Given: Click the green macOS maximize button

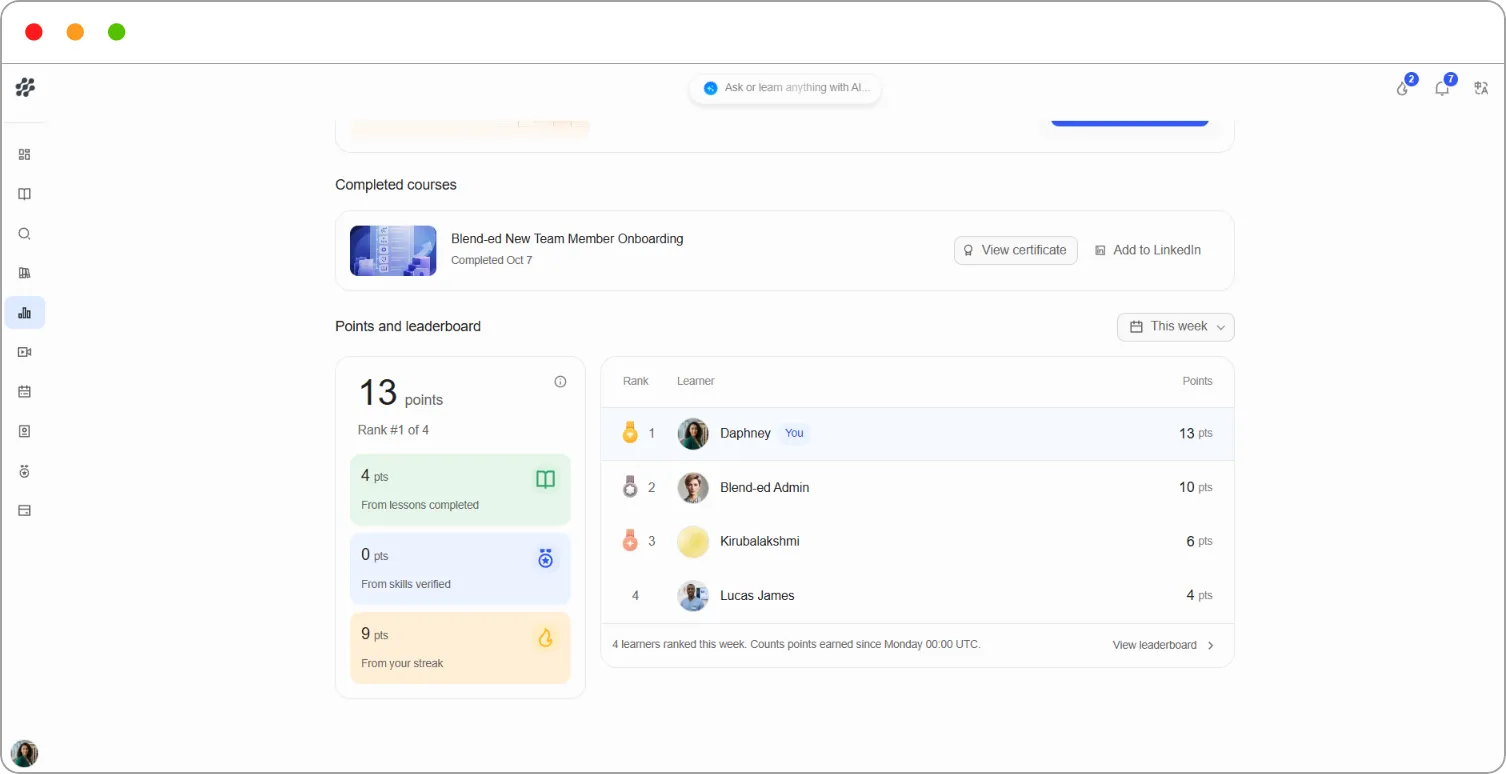Looking at the screenshot, I should tap(116, 32).
